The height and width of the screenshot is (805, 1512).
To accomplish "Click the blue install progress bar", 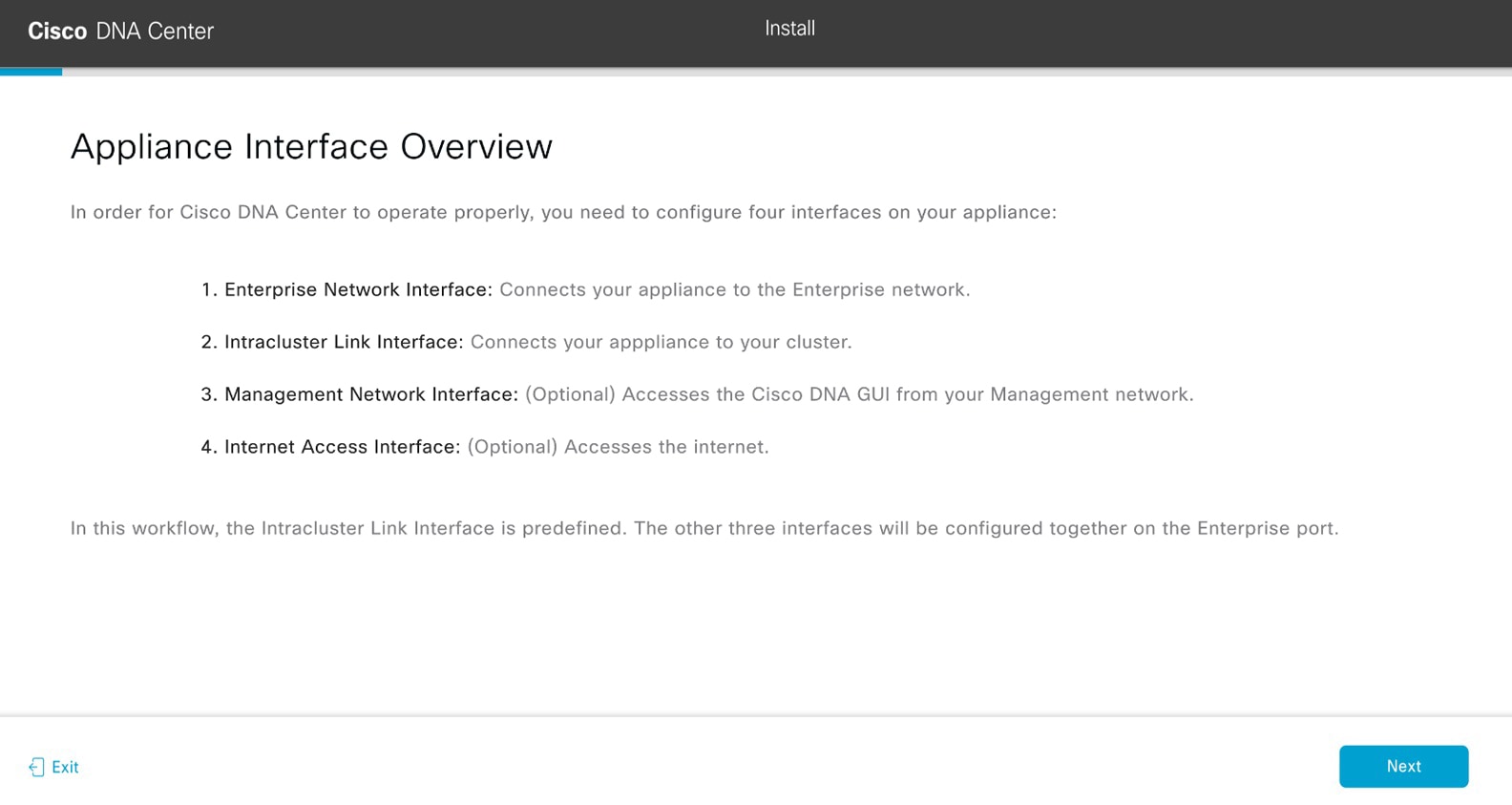I will [31, 72].
